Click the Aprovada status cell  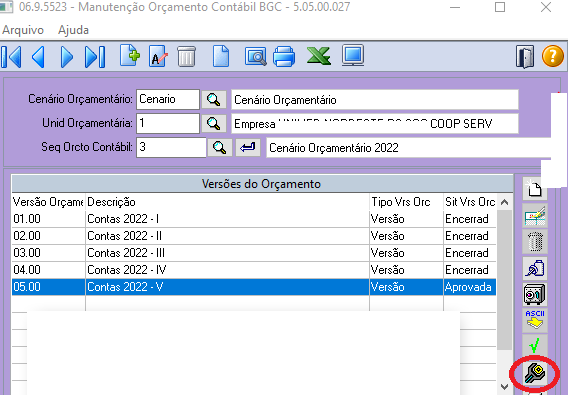point(470,287)
